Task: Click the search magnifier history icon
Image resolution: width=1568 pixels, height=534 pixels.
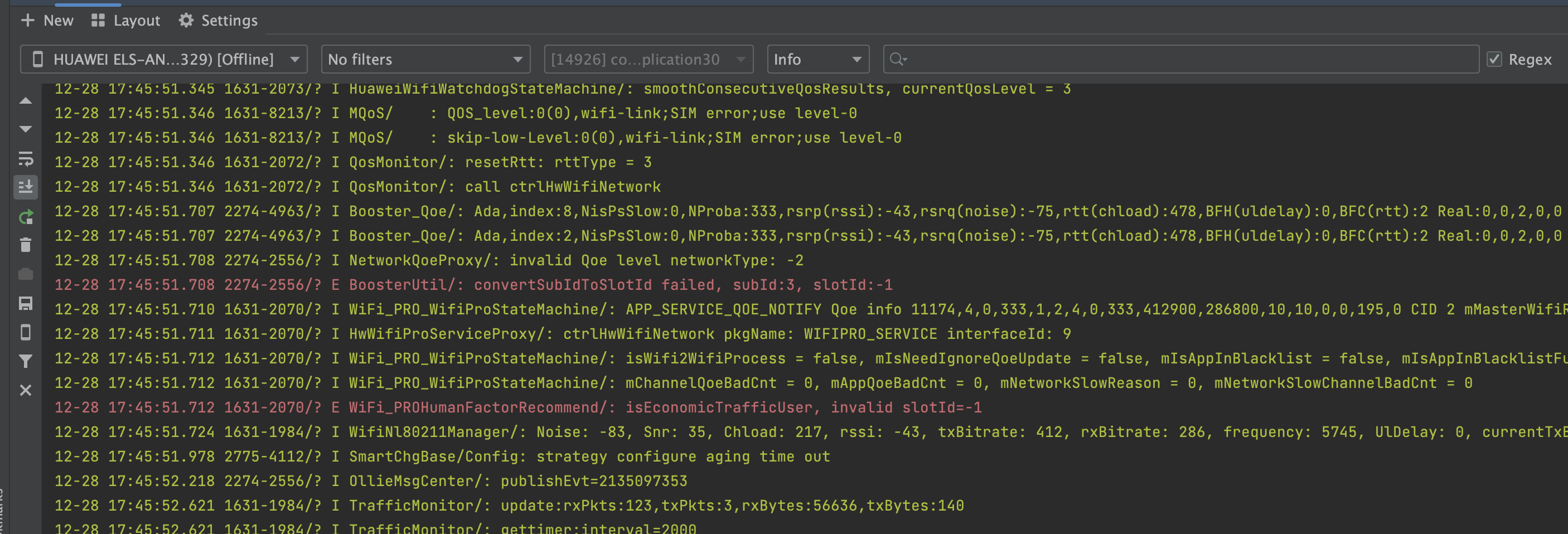Action: [898, 60]
